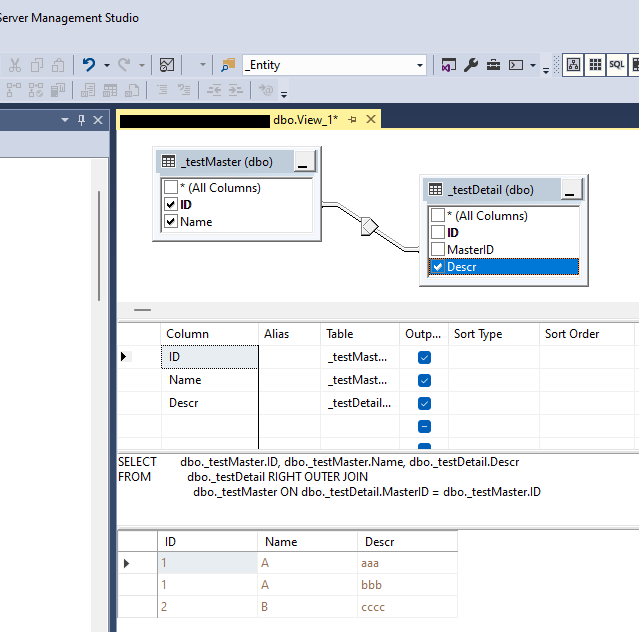Toggle Output checkbox for Name criteria row
The image size is (639, 632).
click(x=424, y=381)
